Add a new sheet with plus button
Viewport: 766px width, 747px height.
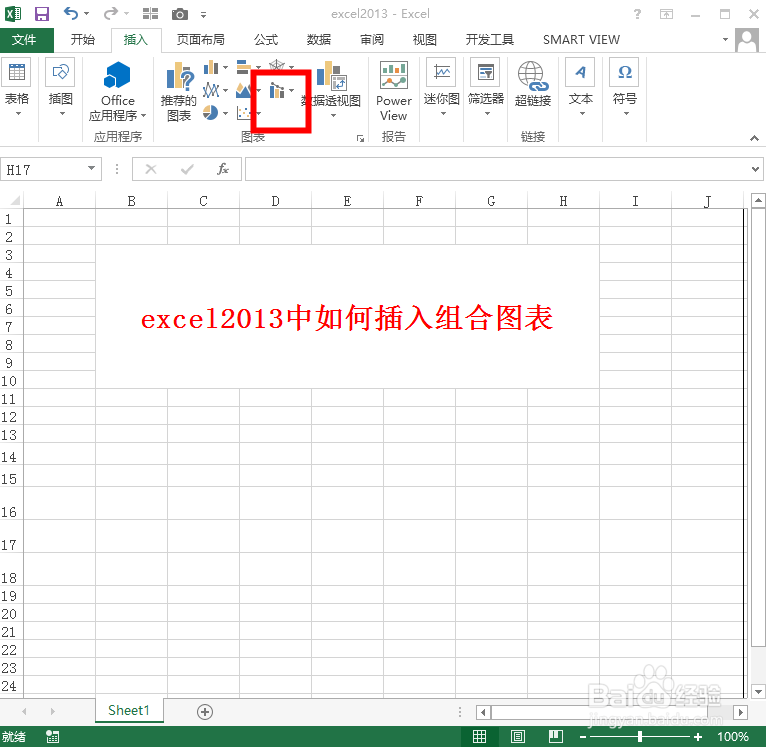205,712
